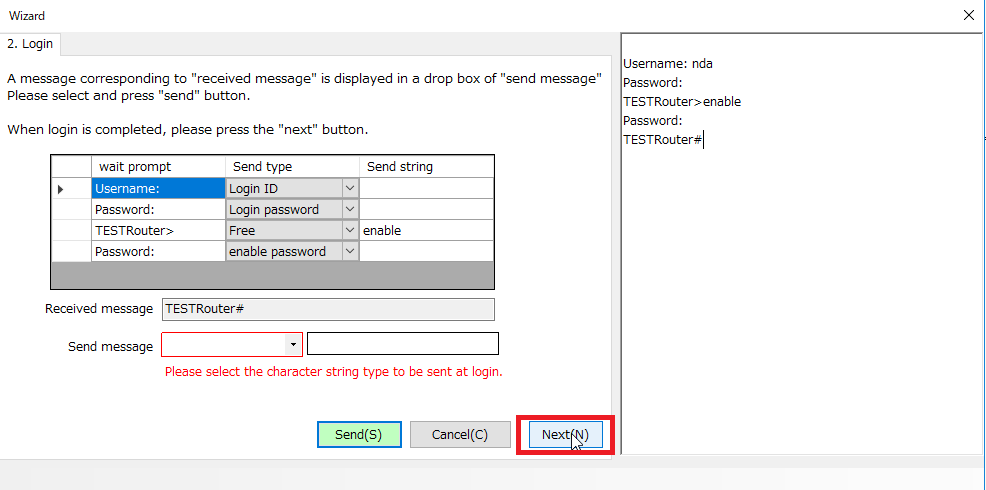Expand the enable password send type dropdown
This screenshot has width=986, height=490.
[349, 251]
